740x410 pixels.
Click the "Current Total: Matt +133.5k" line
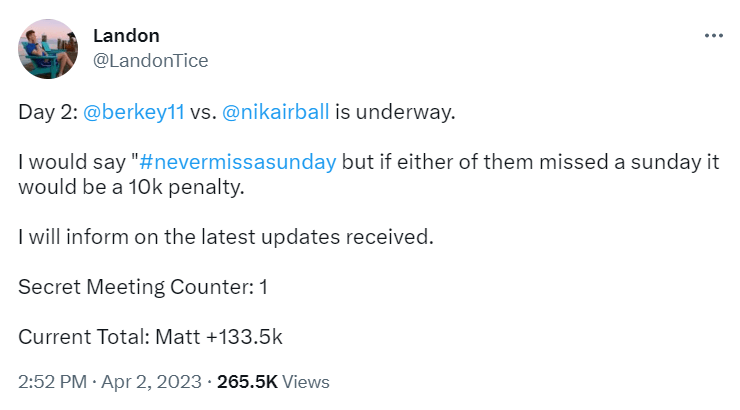pos(151,337)
